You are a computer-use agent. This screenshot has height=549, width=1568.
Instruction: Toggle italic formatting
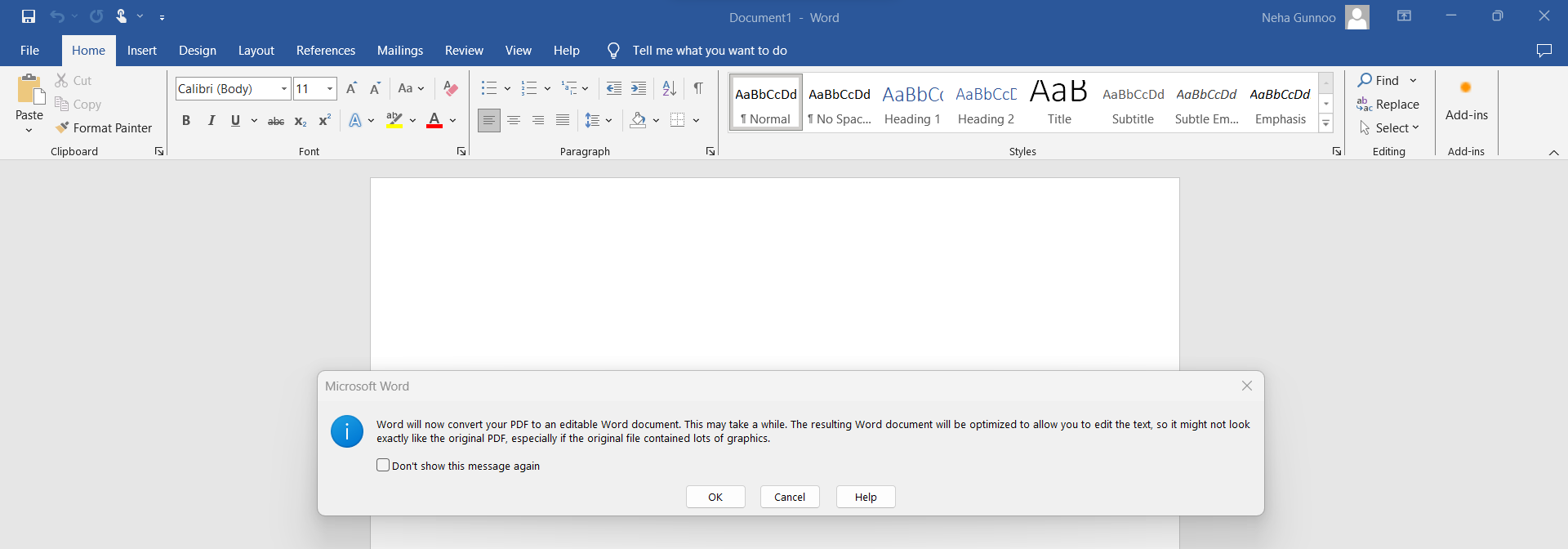(x=212, y=121)
